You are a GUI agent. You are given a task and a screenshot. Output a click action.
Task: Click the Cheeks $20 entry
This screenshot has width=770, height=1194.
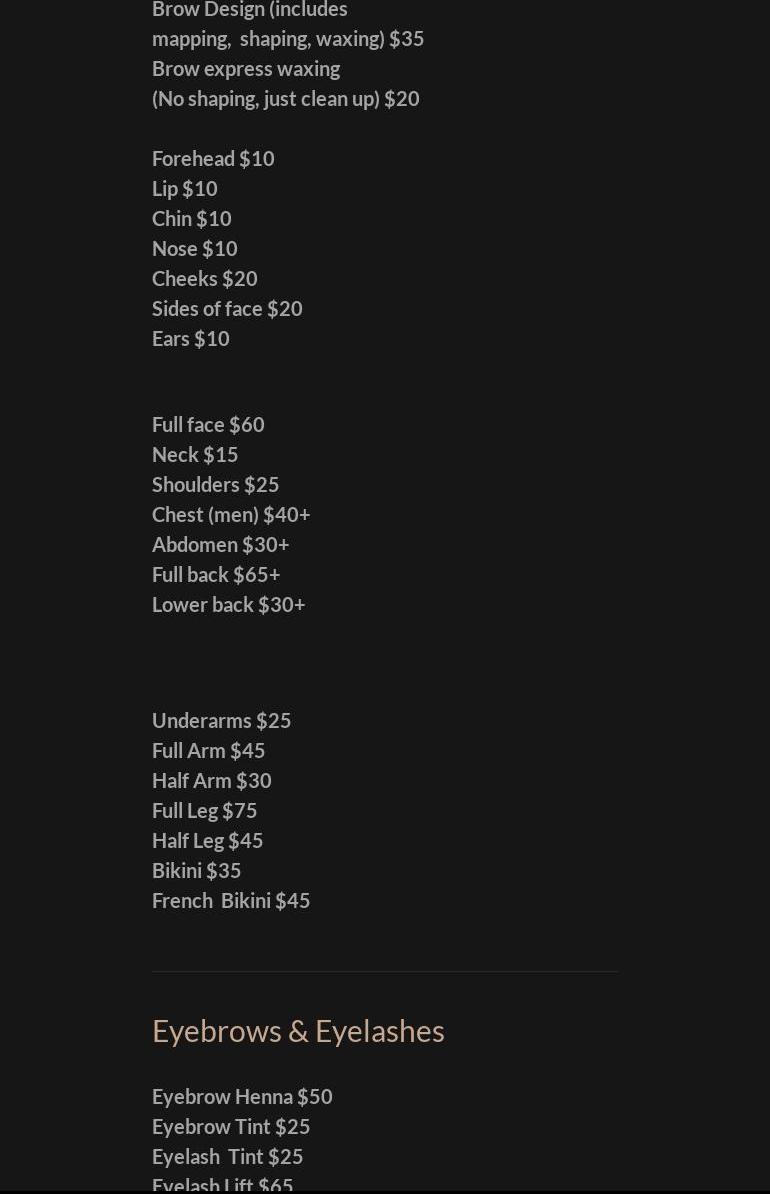pos(205,279)
